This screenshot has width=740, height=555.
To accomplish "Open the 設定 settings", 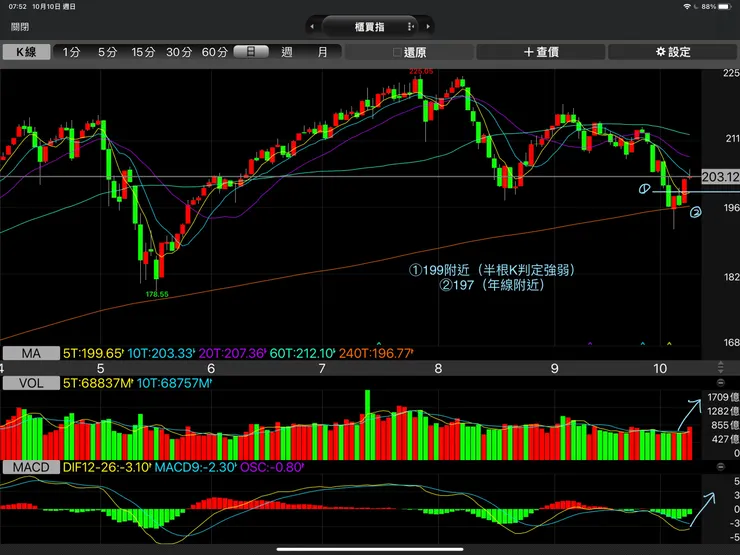I will 673,52.
